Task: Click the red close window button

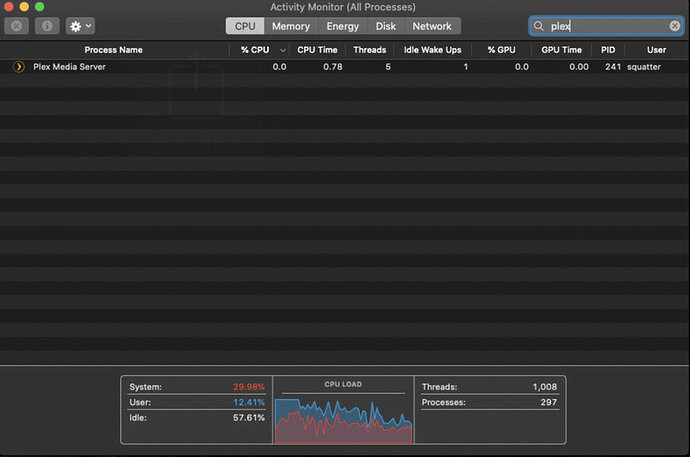Action: (8, 7)
